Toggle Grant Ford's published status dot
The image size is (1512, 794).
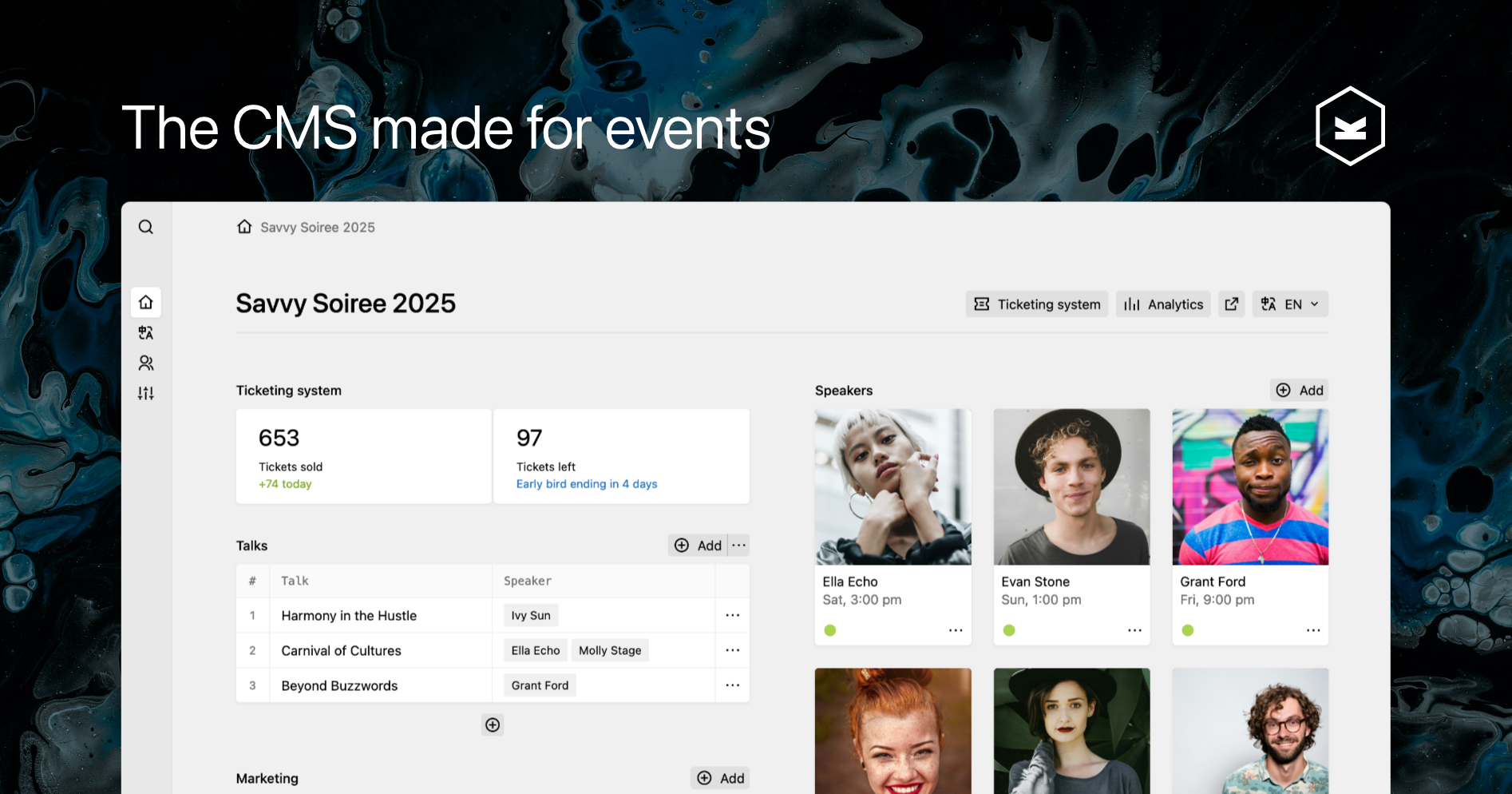(1188, 630)
